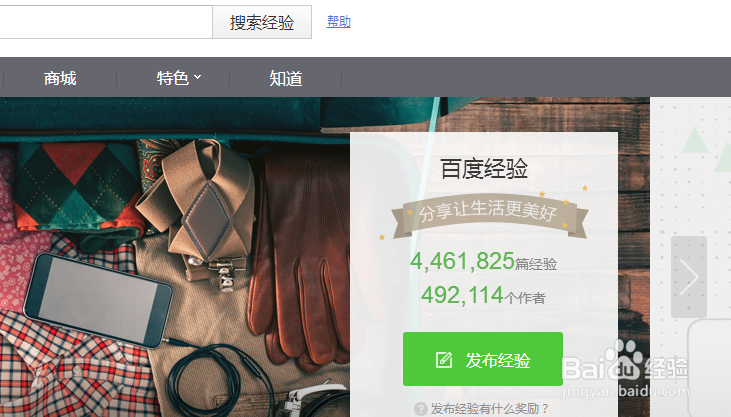Open 发布经验有什么奖励 question link

490,409
